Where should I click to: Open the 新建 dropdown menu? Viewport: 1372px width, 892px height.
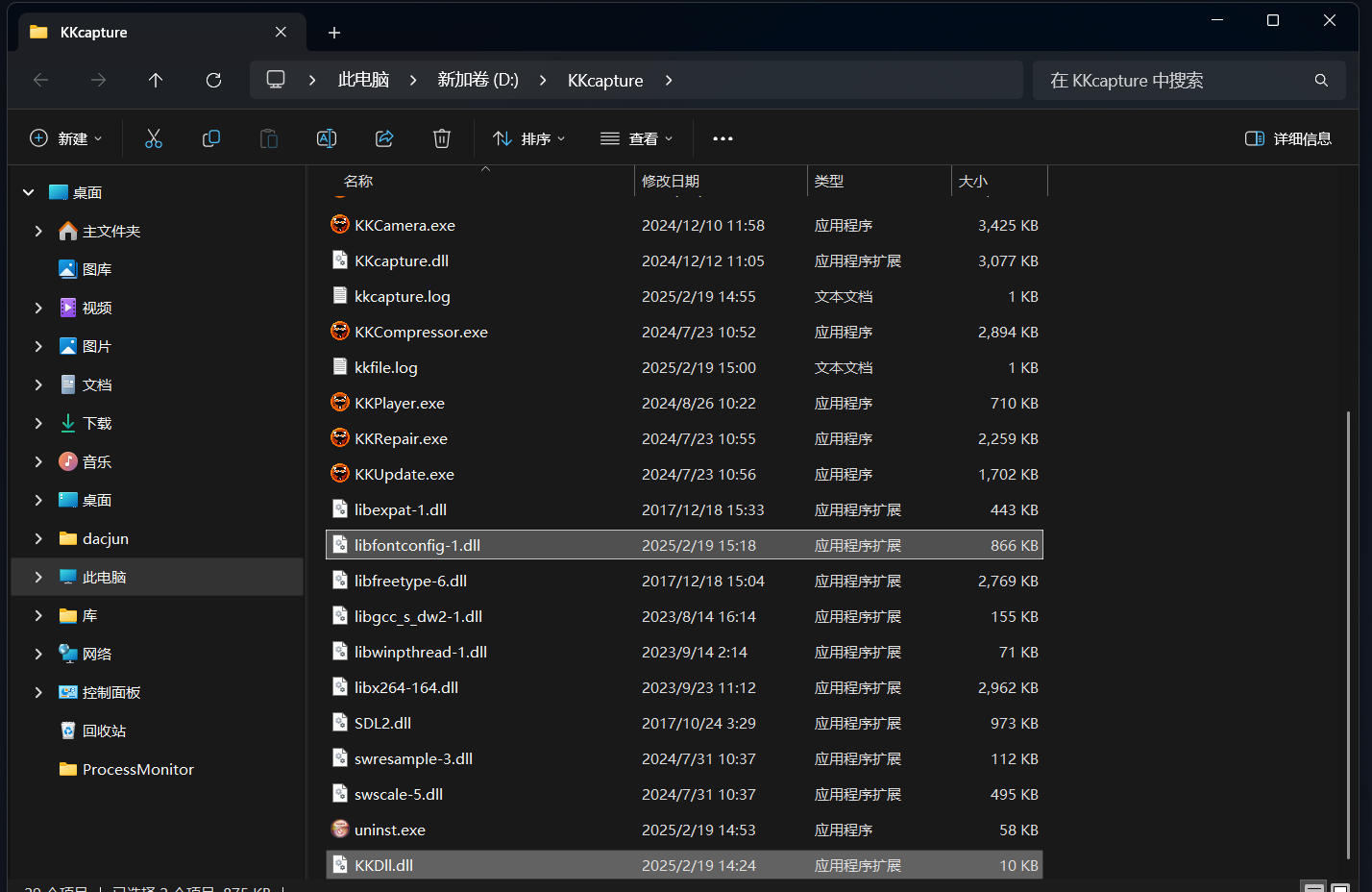click(65, 138)
